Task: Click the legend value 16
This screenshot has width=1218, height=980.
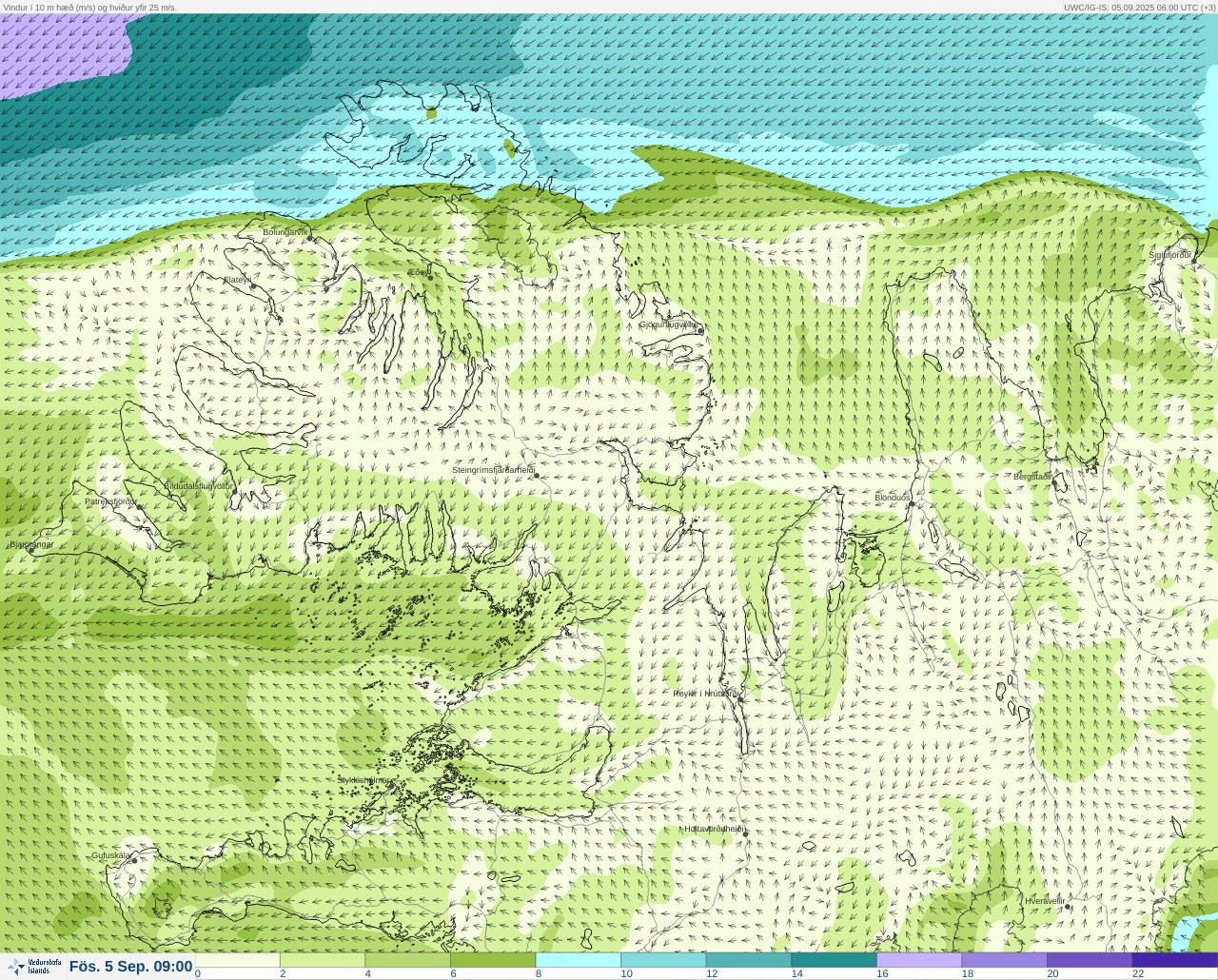Action: (x=882, y=973)
